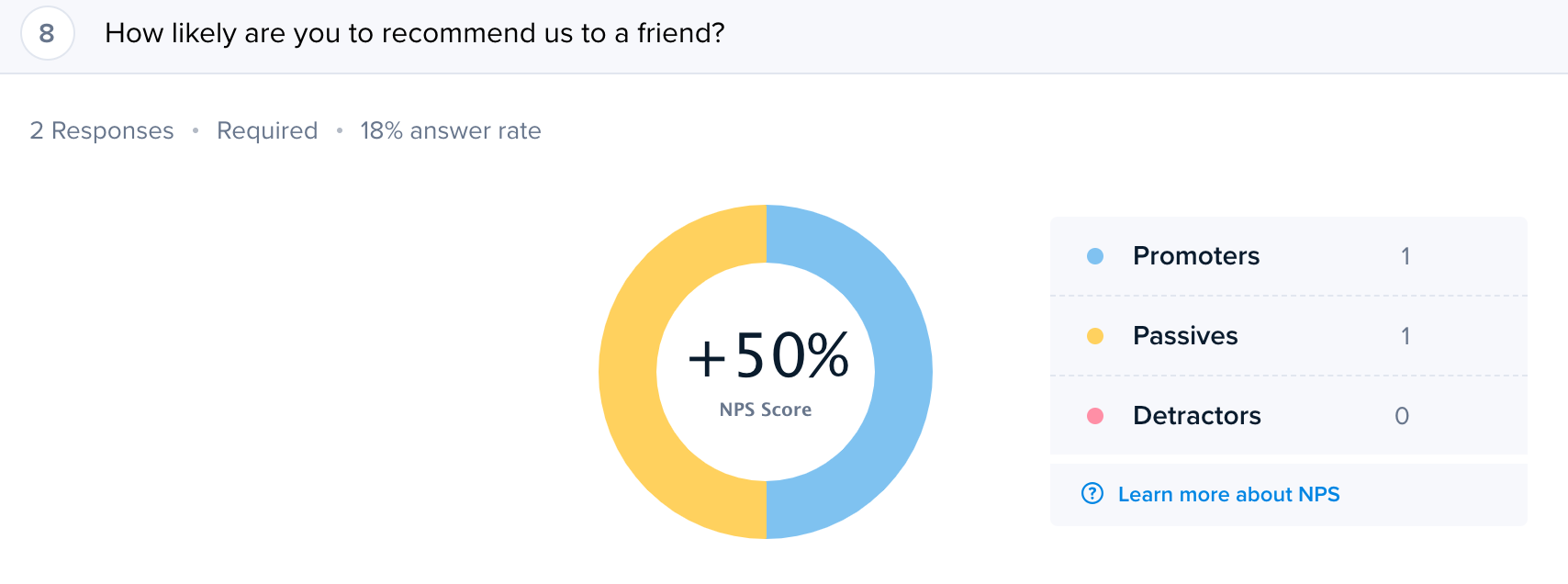Screen dimensions: 1568x584
Task: Select the blue Promoters legend dot
Action: click(1095, 256)
